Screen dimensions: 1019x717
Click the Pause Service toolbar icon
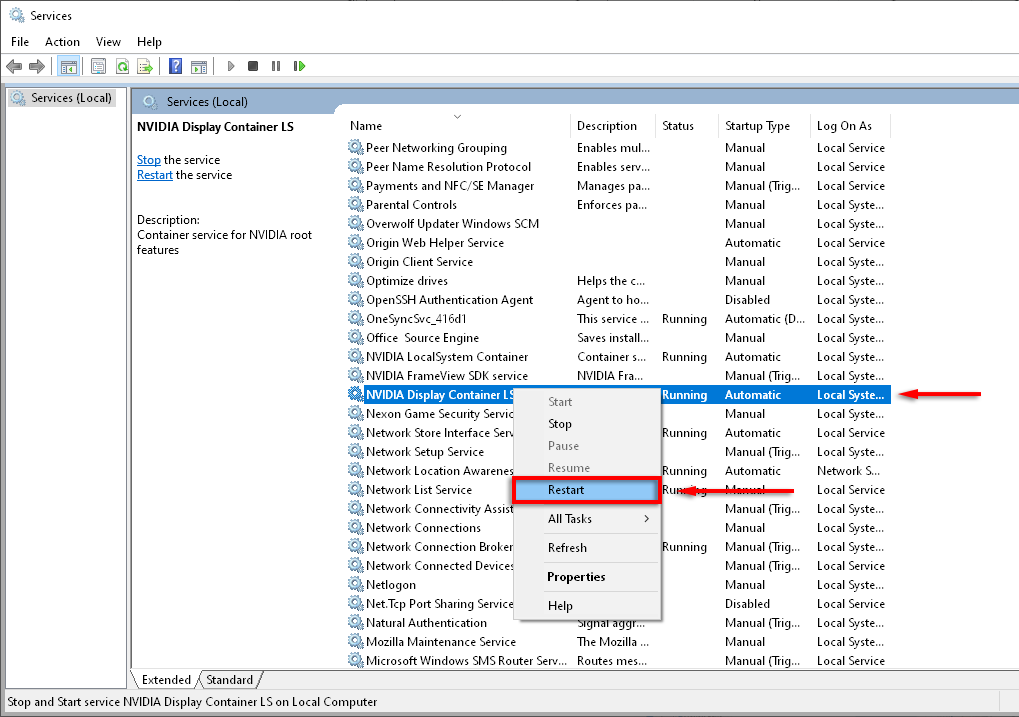pos(276,66)
